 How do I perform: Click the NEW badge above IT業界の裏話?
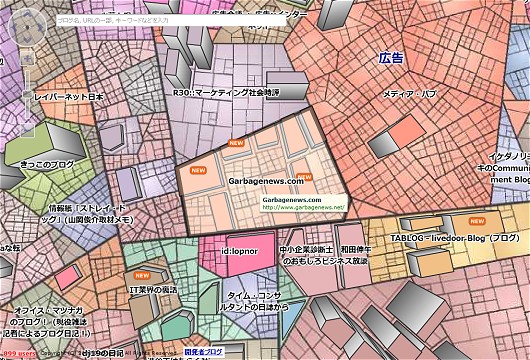pyautogui.click(x=142, y=275)
